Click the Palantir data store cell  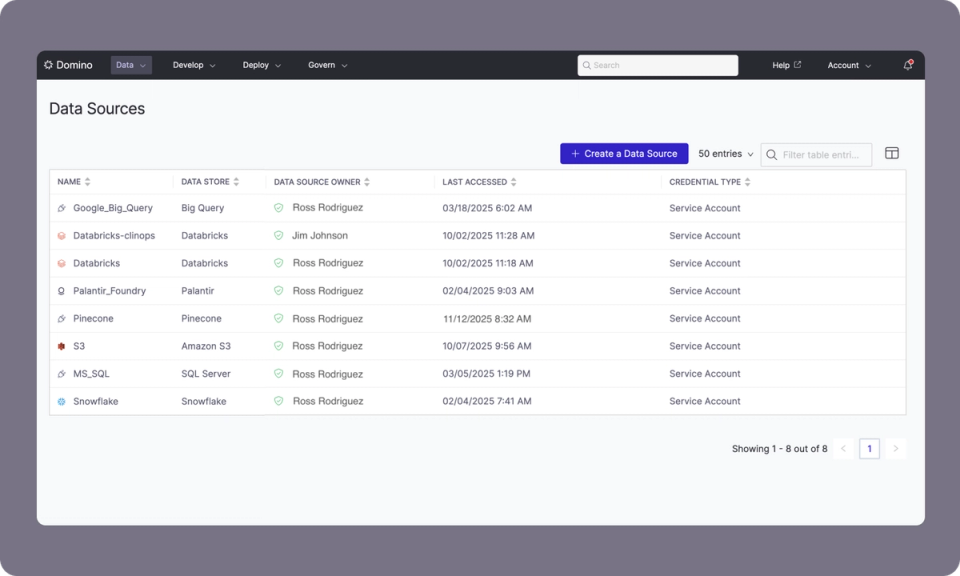pos(198,291)
